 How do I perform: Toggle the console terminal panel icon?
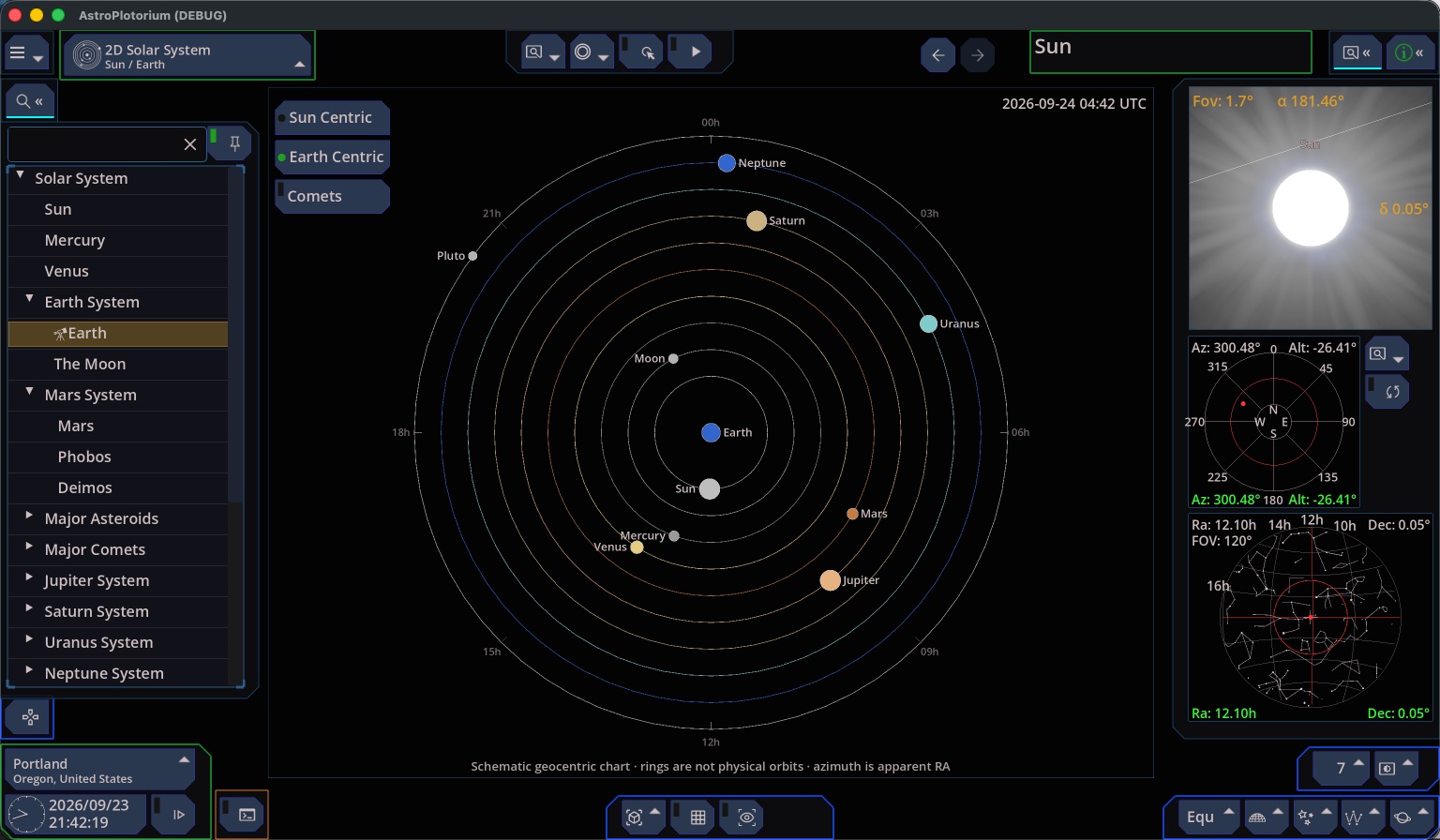tap(242, 814)
